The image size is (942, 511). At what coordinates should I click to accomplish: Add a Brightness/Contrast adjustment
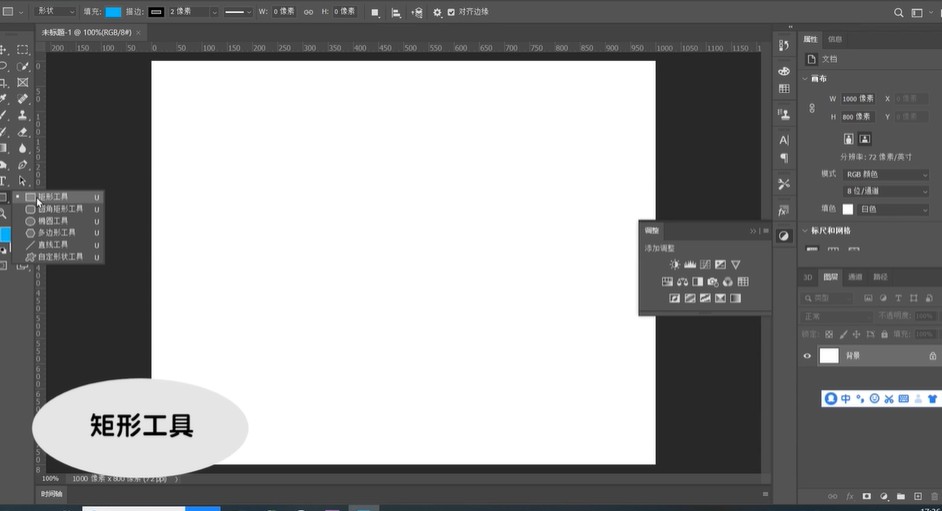click(x=675, y=265)
